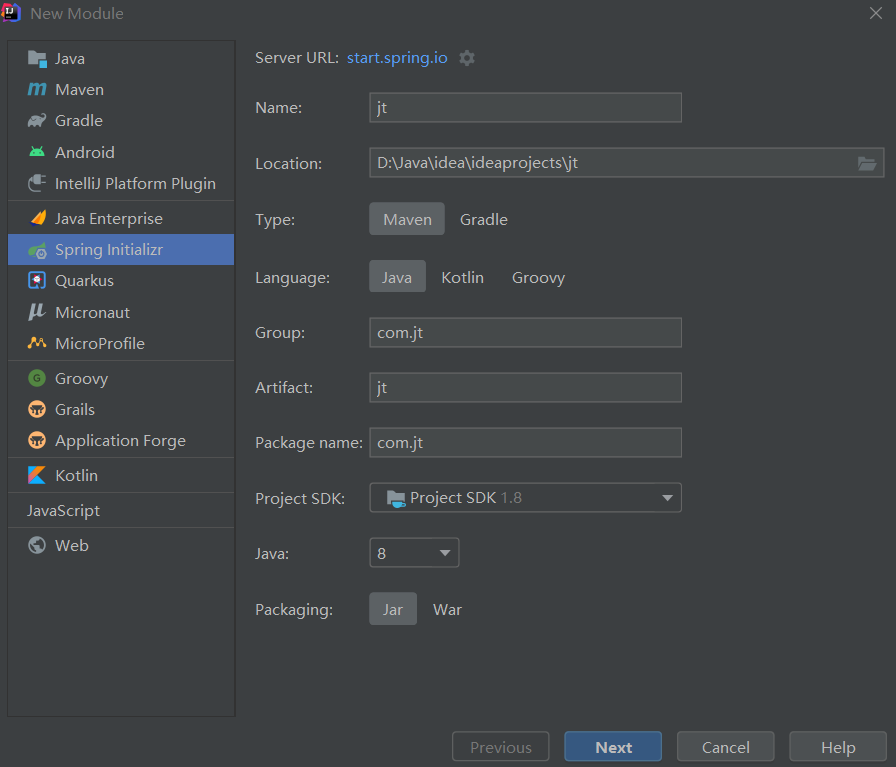Click the Application Forge icon

click(37, 441)
